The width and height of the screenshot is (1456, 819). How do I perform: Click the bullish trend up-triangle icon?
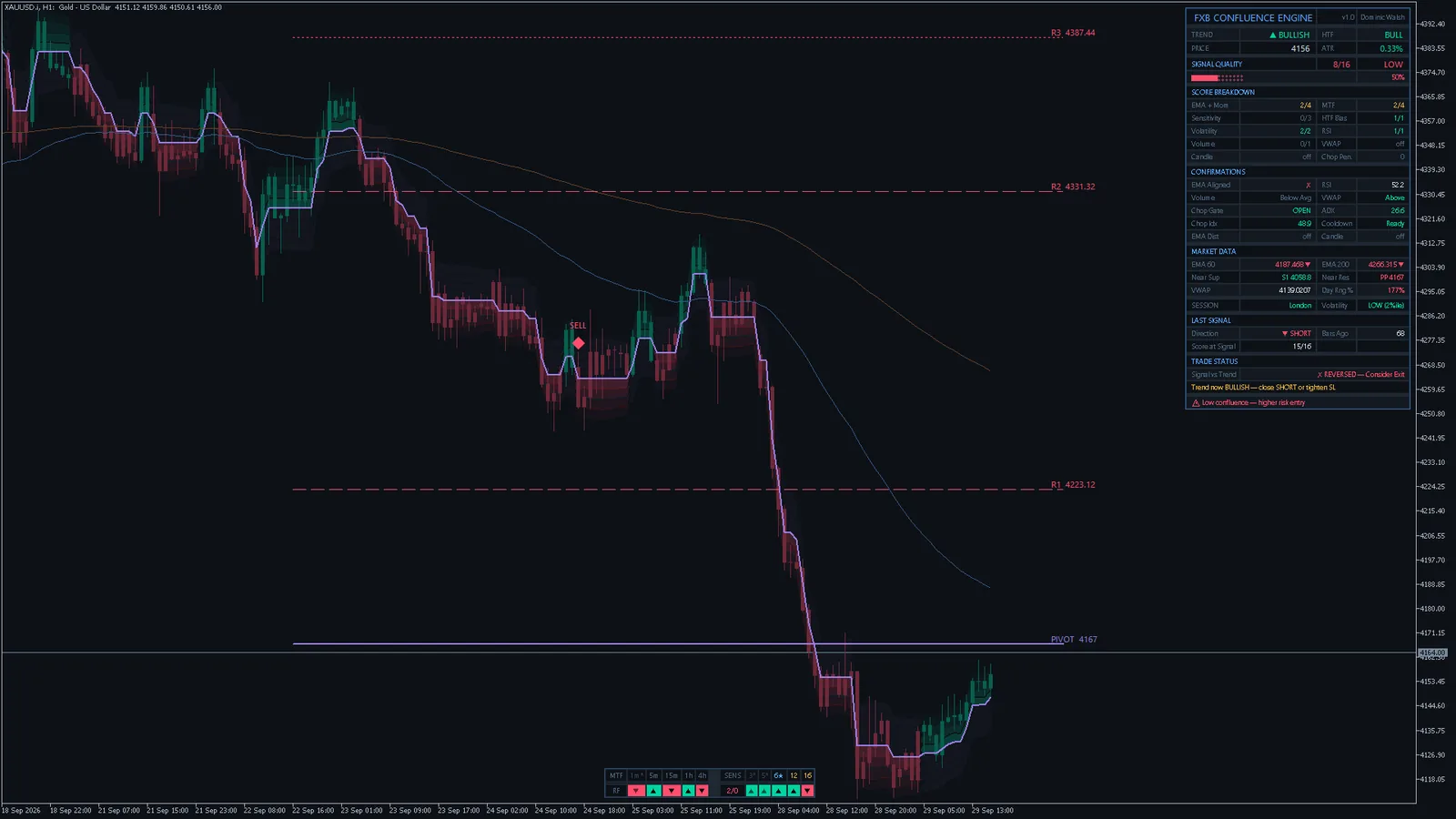pos(1273,35)
